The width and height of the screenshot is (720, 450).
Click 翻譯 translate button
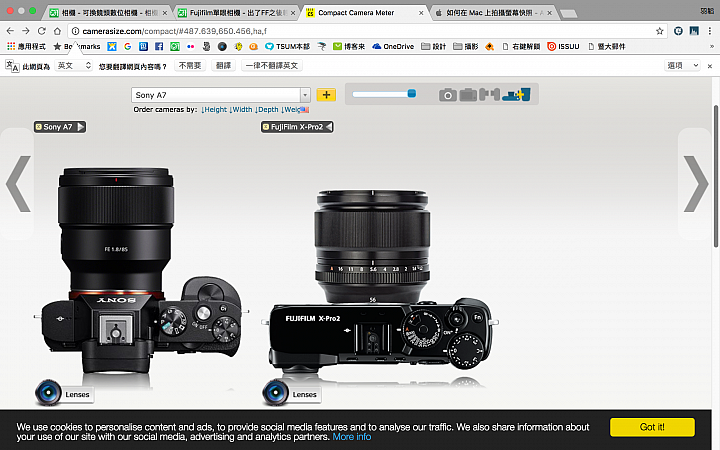pyautogui.click(x=224, y=66)
